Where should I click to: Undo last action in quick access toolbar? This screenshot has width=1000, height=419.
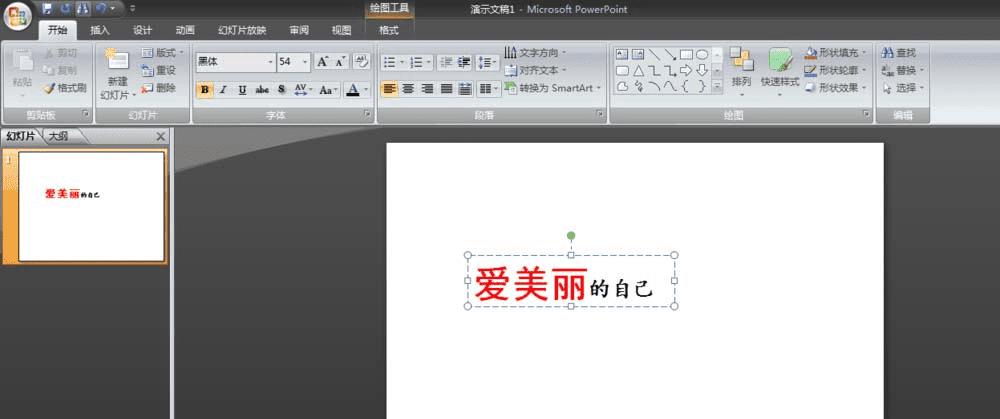point(101,9)
